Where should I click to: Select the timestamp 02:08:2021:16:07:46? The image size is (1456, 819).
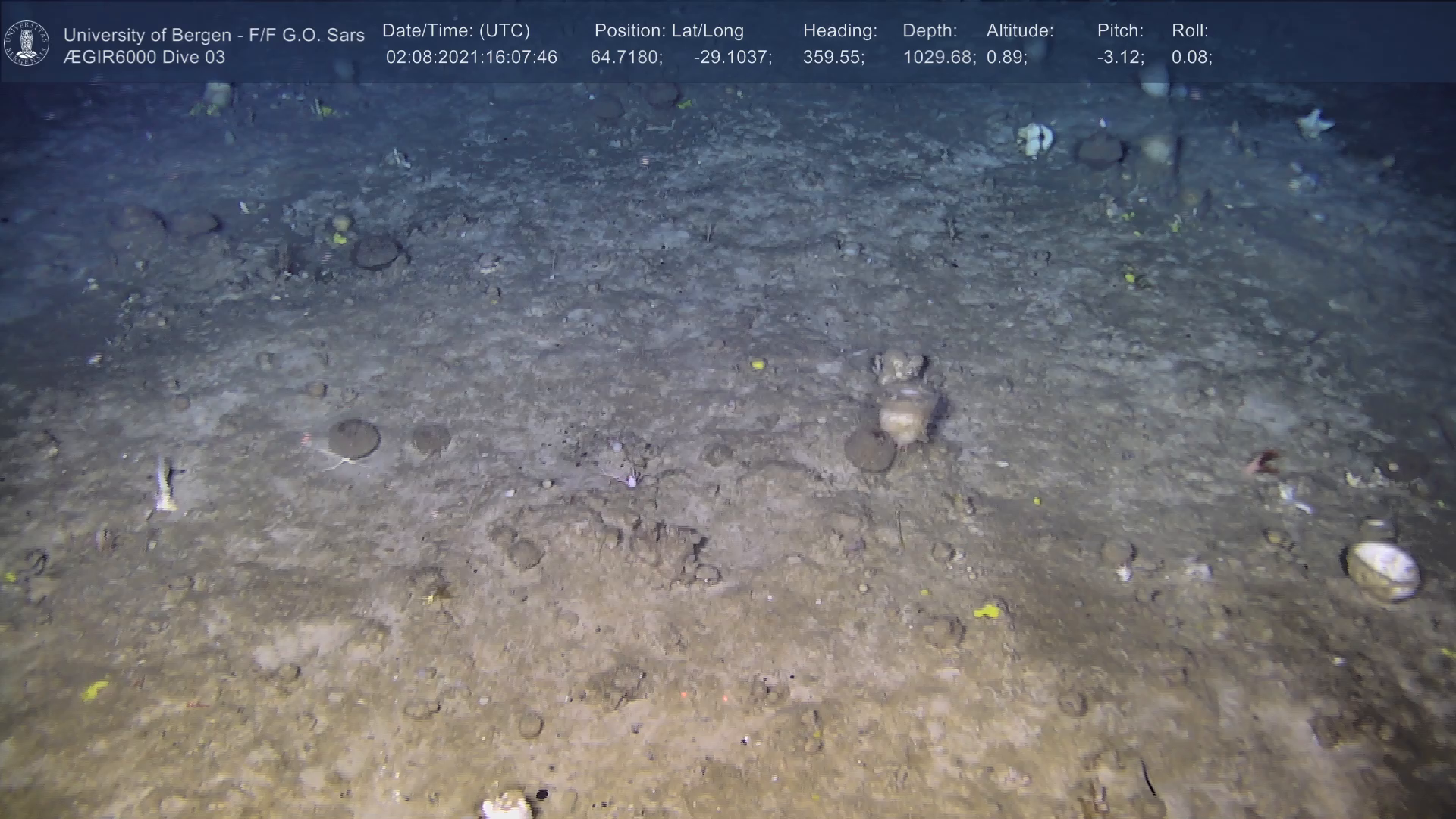tap(471, 58)
